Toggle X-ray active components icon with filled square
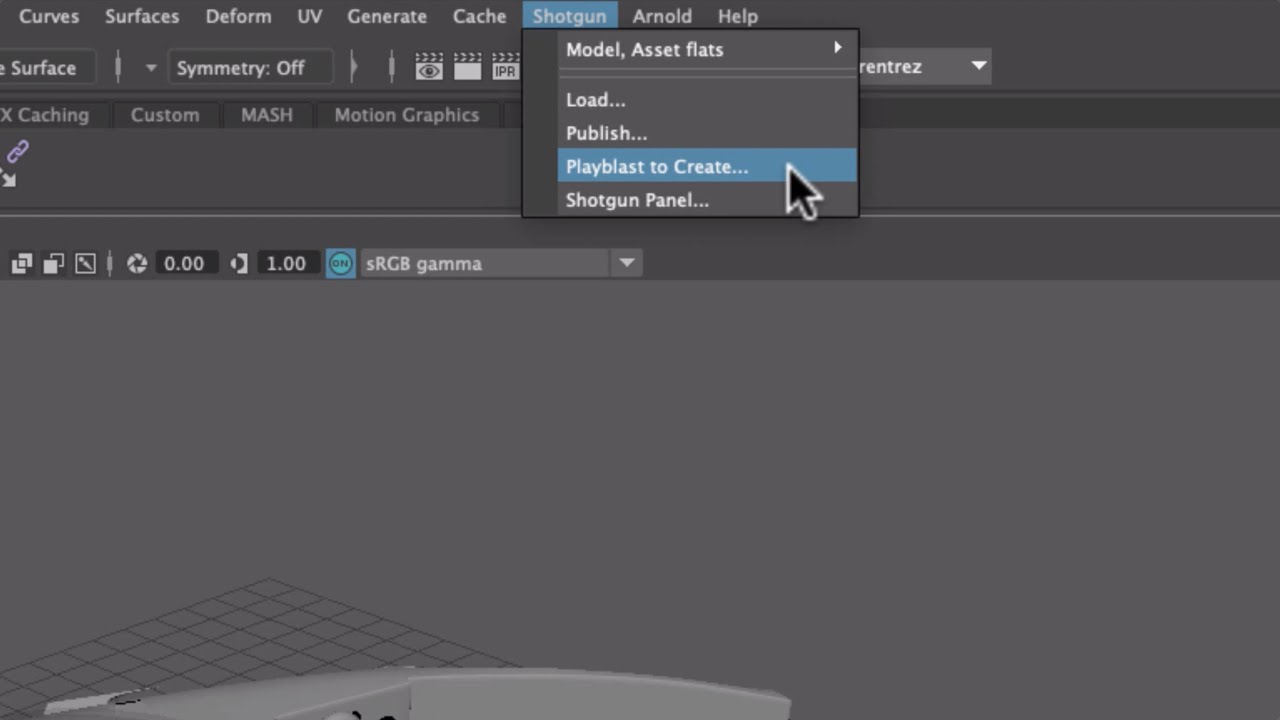 point(54,263)
